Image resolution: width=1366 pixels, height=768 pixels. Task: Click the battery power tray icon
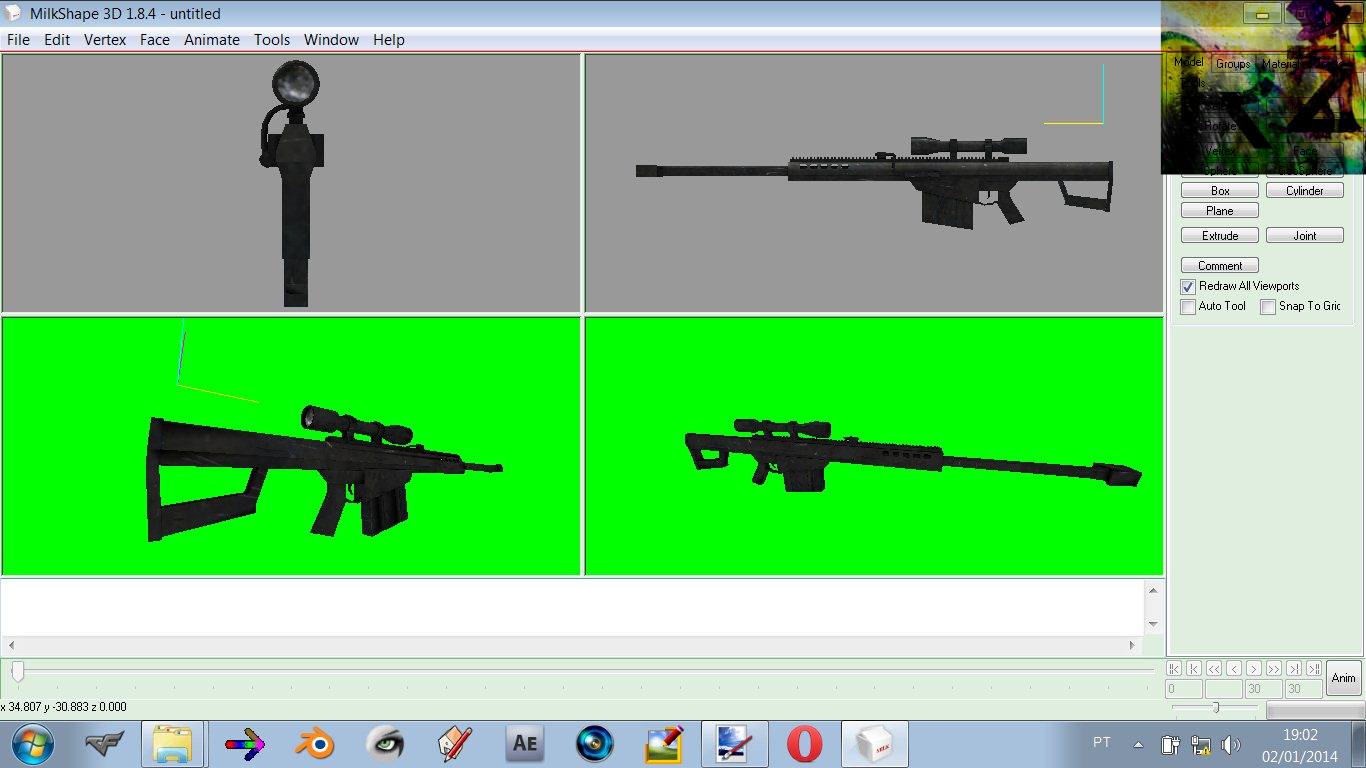pyautogui.click(x=1170, y=745)
